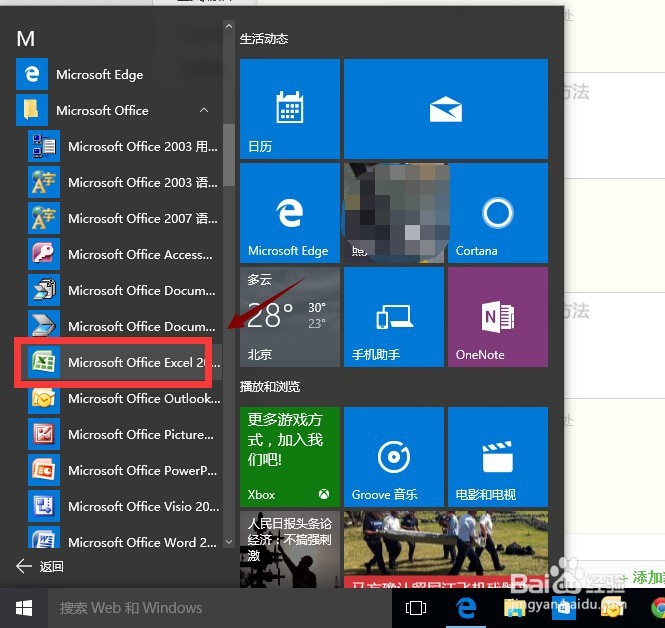This screenshot has width=665, height=628.
Task: Launch Microsoft Office Excel icon
Action: click(x=44, y=362)
